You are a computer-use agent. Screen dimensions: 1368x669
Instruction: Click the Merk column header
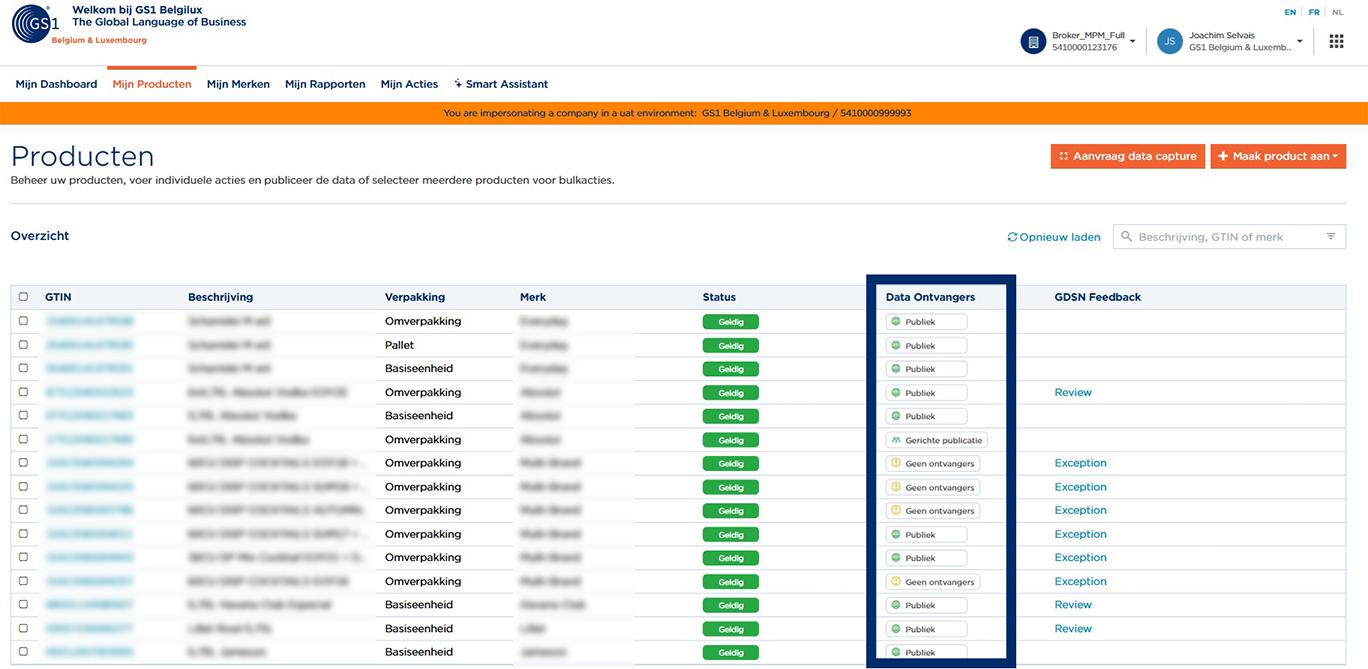[x=533, y=297]
